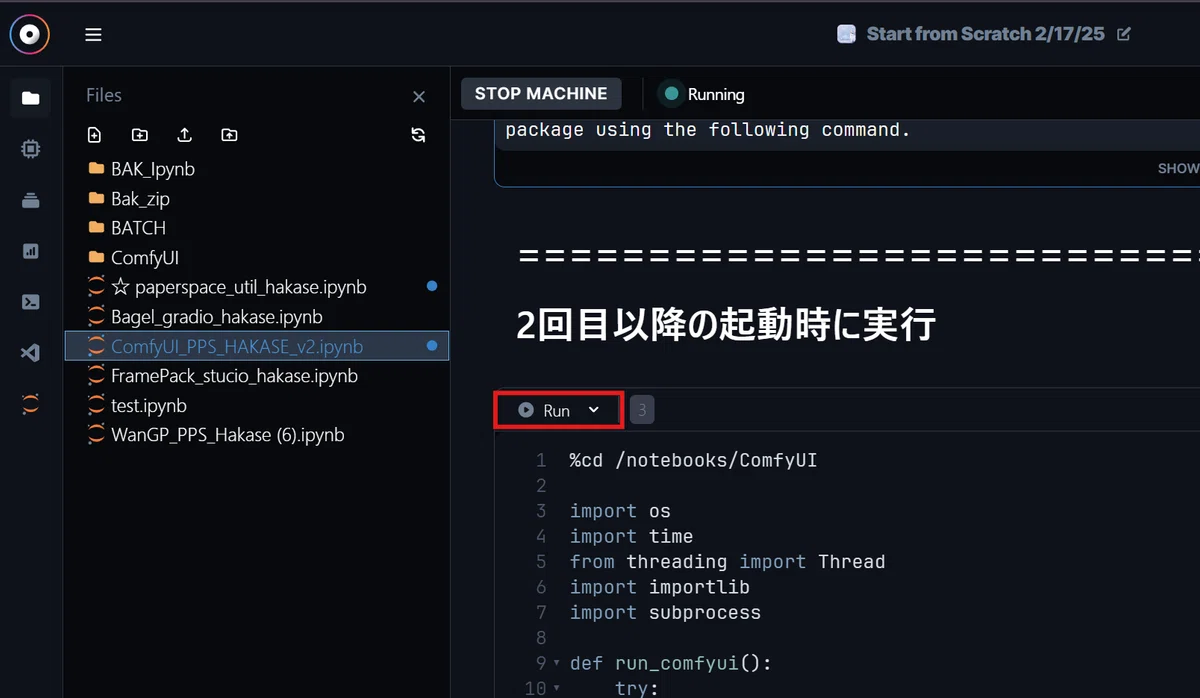Collapse the run_comfyui function fold arrow
The height and width of the screenshot is (698, 1200).
point(557,664)
